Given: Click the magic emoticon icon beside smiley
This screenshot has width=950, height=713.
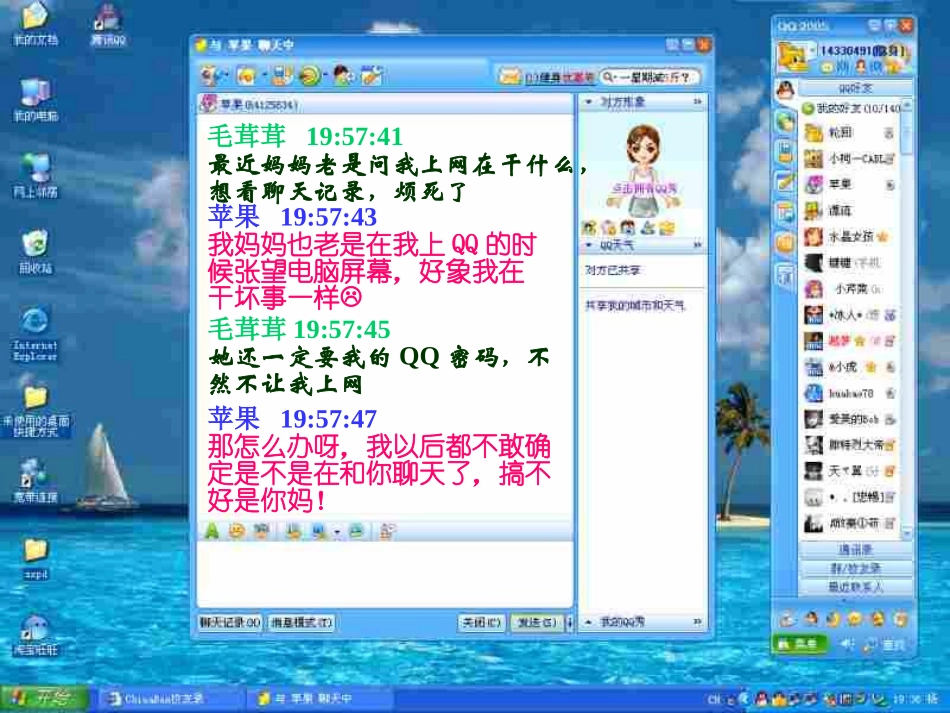Looking at the screenshot, I should click(261, 531).
